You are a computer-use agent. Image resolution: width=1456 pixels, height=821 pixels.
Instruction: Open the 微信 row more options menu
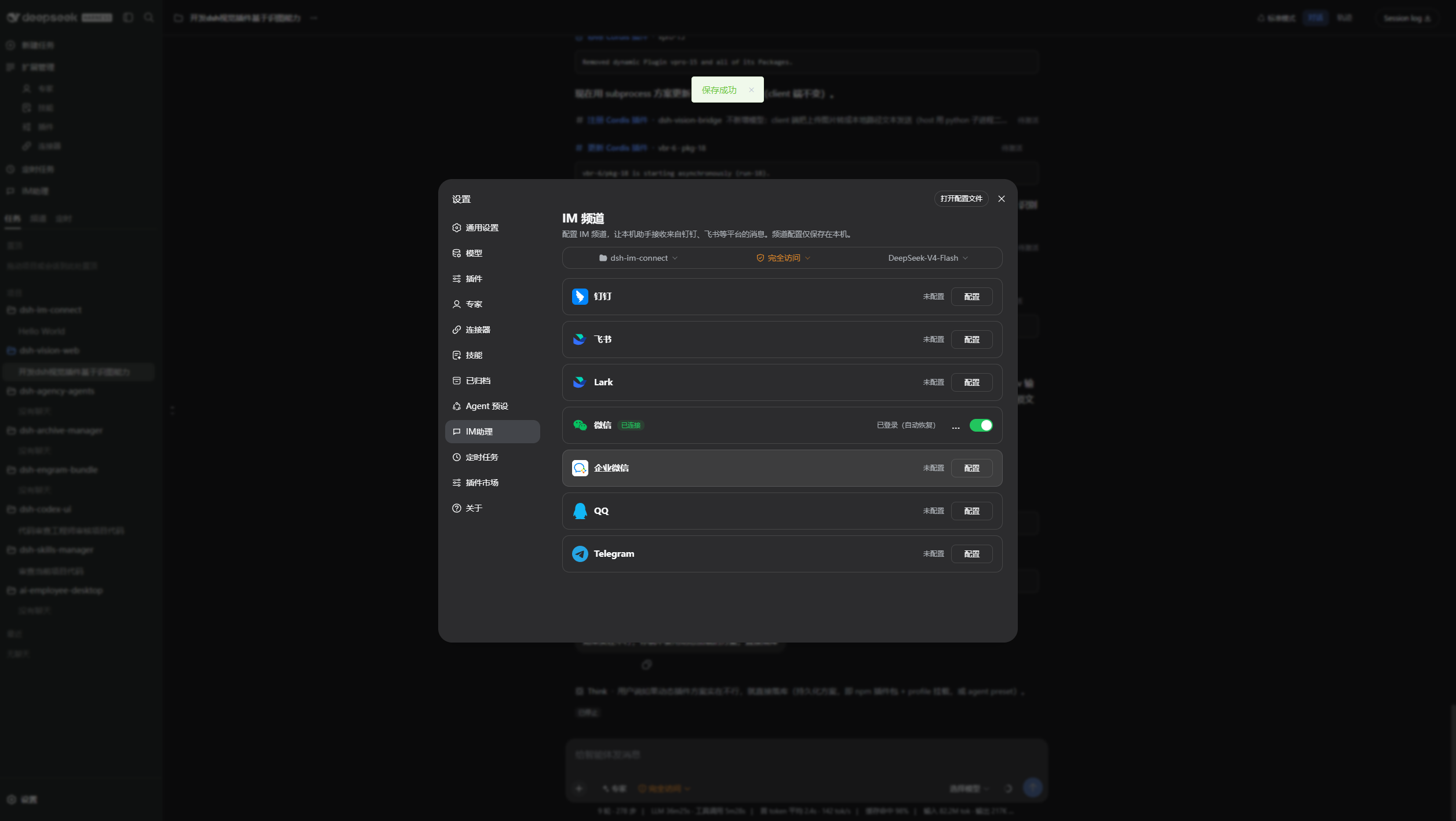click(955, 426)
